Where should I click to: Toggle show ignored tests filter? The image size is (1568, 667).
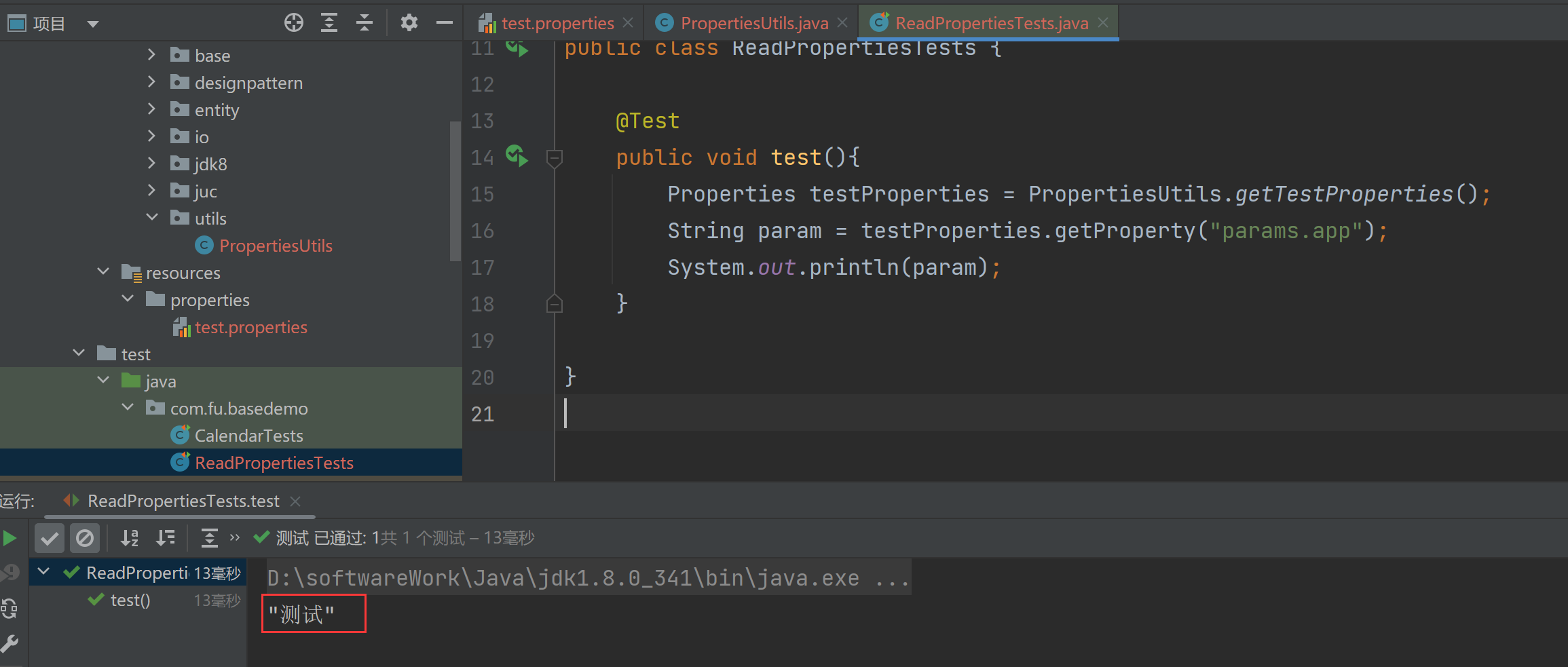coord(85,537)
